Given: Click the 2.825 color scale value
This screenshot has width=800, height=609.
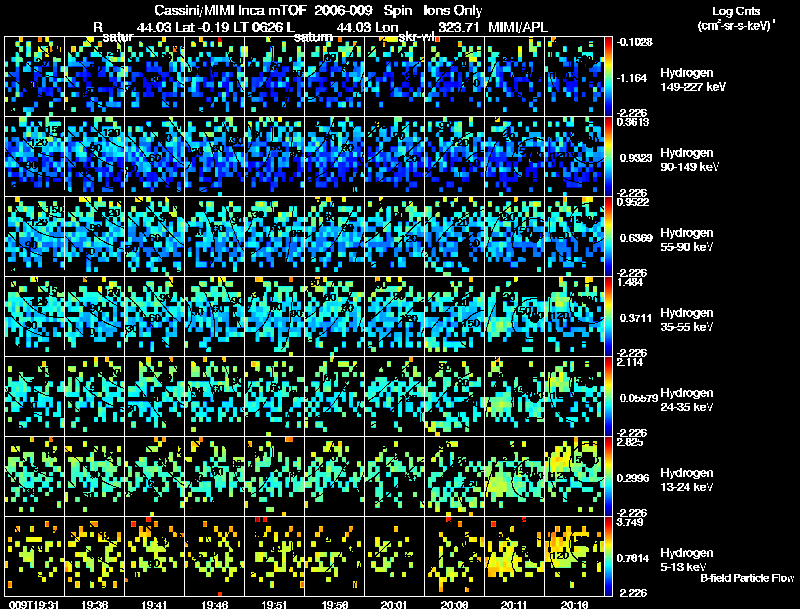Looking at the screenshot, I should pos(630,442).
